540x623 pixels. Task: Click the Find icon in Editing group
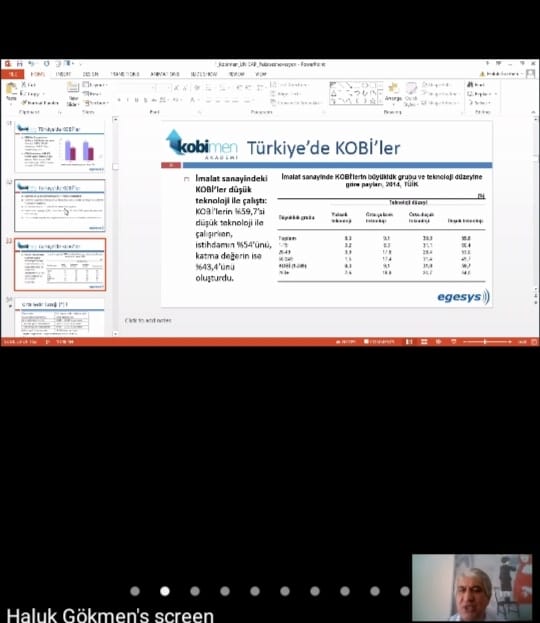[476, 85]
